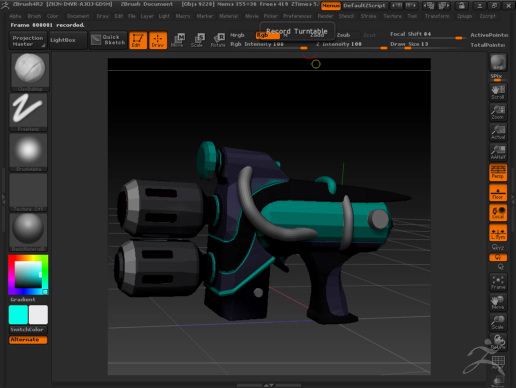The height and width of the screenshot is (388, 516).
Task: Open the Preferences menu
Action: (x=297, y=16)
